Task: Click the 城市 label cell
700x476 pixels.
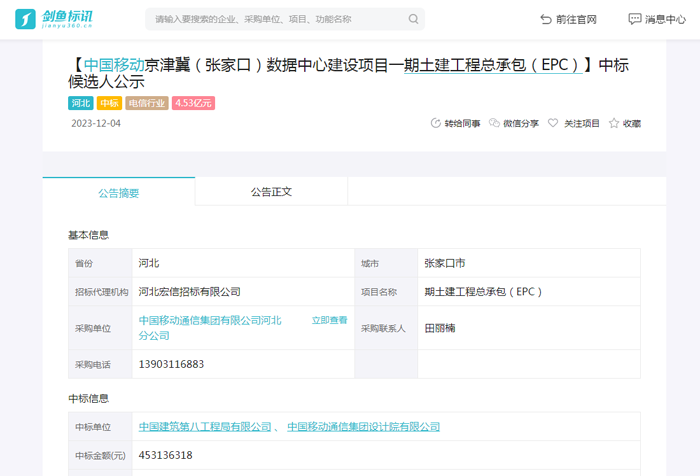Action: tap(386, 263)
